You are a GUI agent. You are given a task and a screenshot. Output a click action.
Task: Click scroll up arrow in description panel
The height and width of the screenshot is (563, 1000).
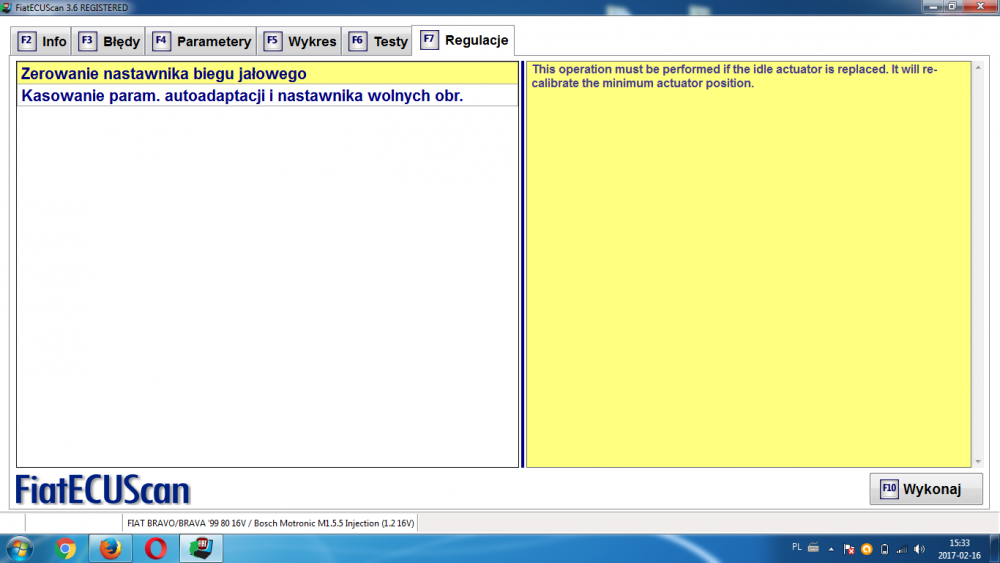(978, 67)
